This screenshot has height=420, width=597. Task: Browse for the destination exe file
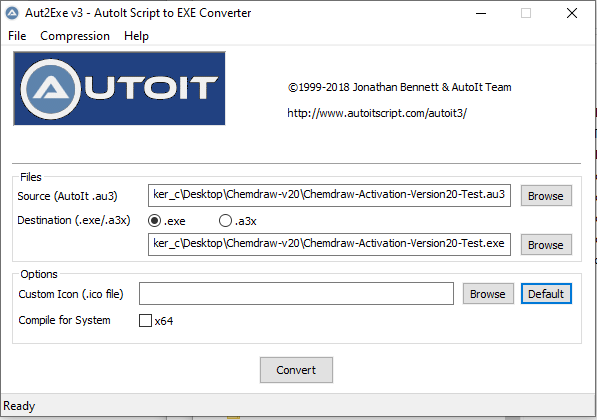546,244
